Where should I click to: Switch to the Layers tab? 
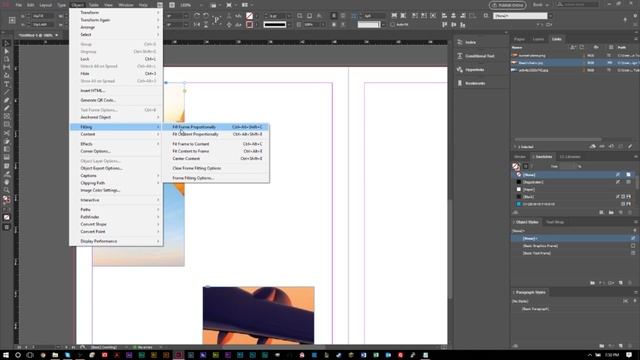pos(538,39)
